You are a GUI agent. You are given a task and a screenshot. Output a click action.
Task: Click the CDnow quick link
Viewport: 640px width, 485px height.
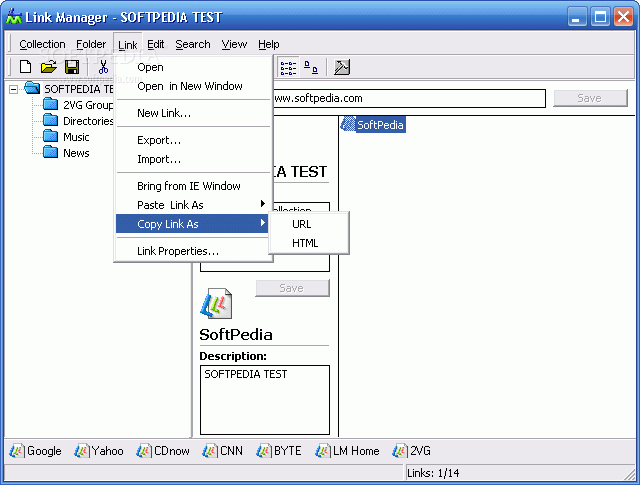pos(163,451)
